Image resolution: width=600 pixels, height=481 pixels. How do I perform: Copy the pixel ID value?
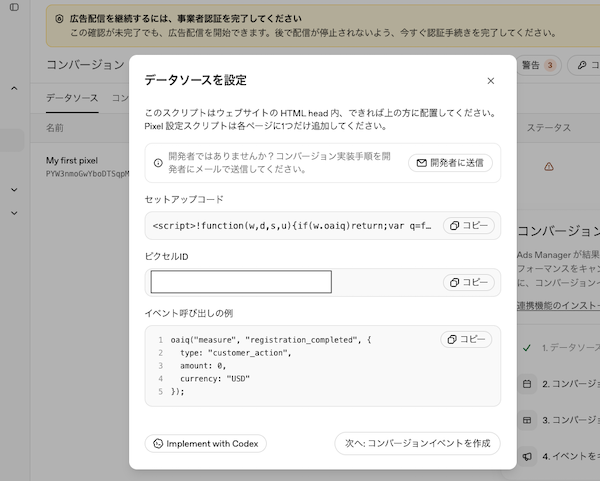tap(468, 282)
